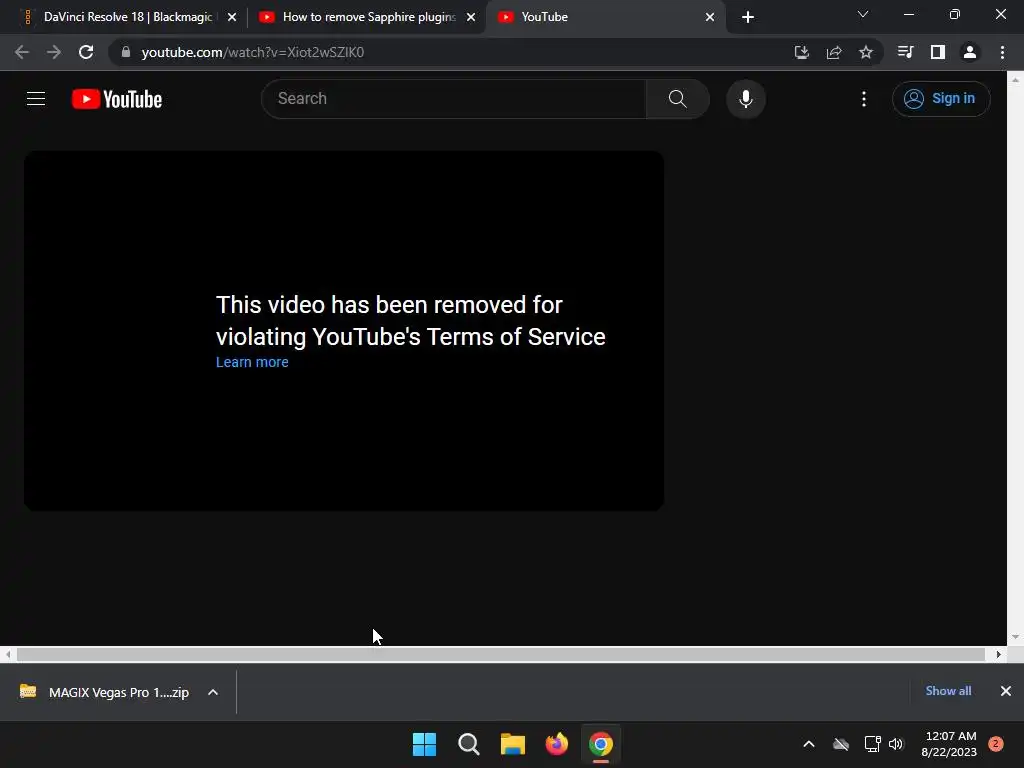1024x768 pixels.
Task: Open File Explorer from the taskbar
Action: click(513, 744)
